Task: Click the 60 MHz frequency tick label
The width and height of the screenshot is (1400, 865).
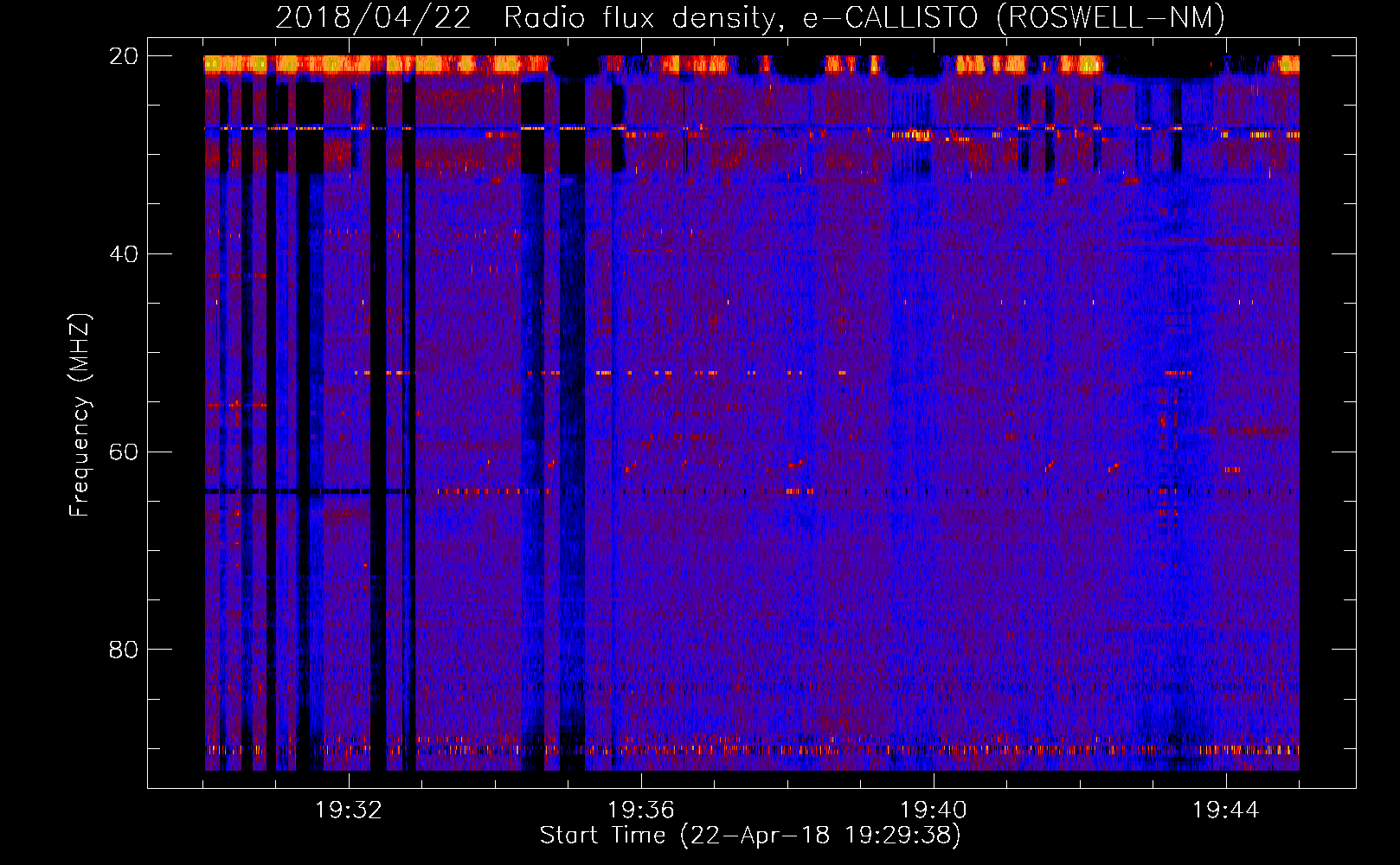Action: pyautogui.click(x=123, y=452)
